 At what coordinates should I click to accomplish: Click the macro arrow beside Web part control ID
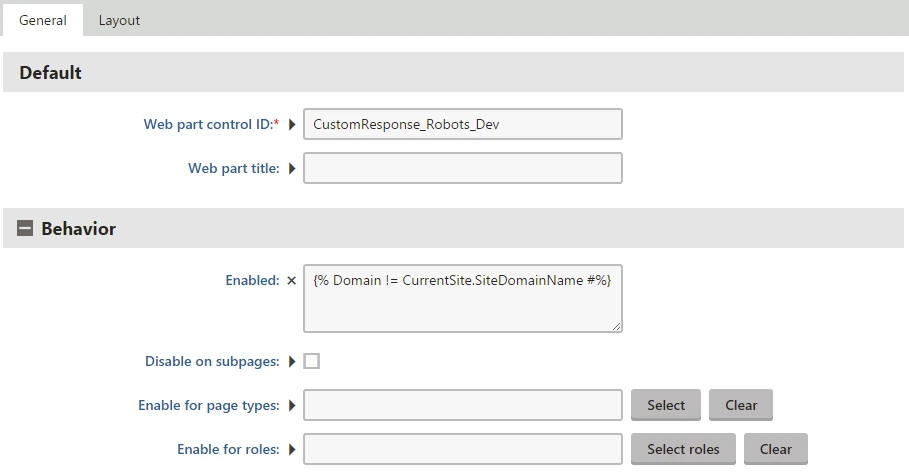(292, 124)
